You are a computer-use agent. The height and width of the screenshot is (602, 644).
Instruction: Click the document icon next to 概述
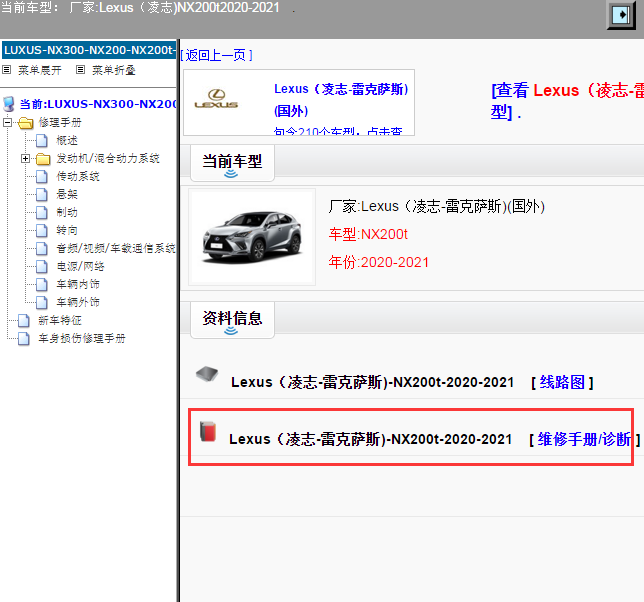click(x=41, y=140)
